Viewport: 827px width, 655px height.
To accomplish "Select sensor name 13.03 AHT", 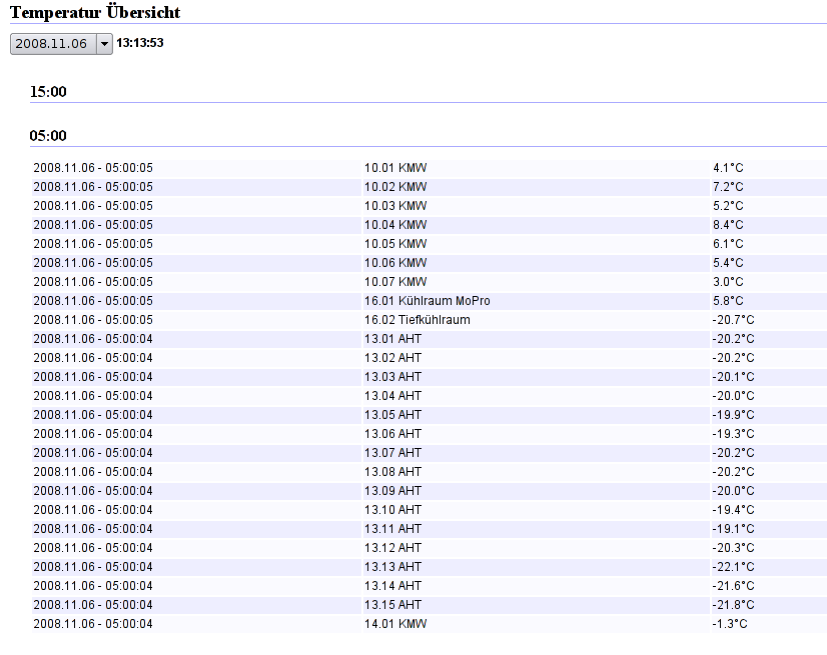I will [x=393, y=377].
